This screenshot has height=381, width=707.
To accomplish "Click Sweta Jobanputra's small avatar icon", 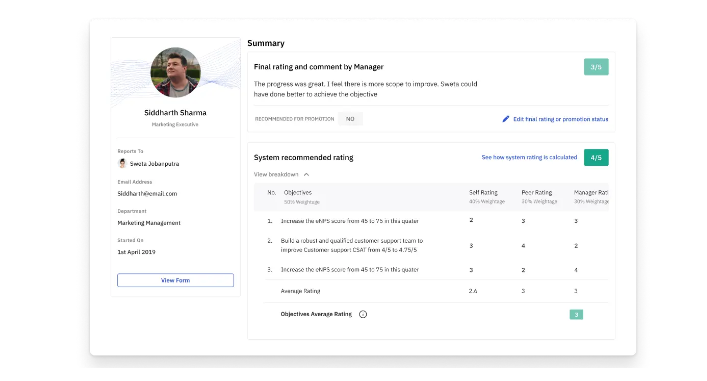I will point(122,163).
